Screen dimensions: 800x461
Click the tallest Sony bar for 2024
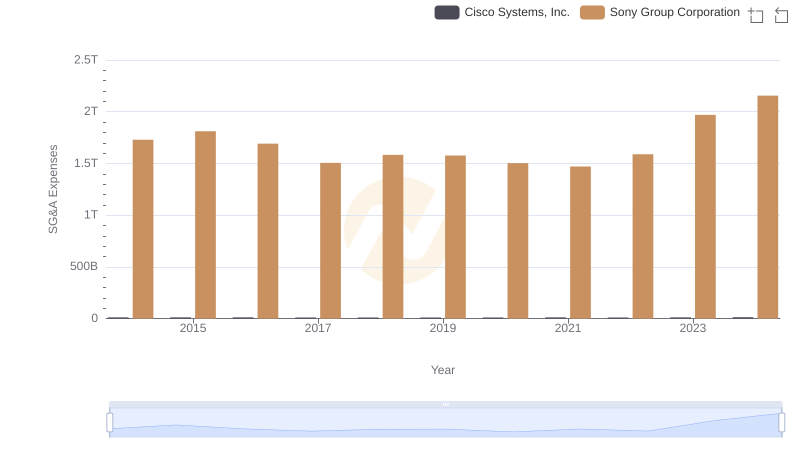[768, 207]
